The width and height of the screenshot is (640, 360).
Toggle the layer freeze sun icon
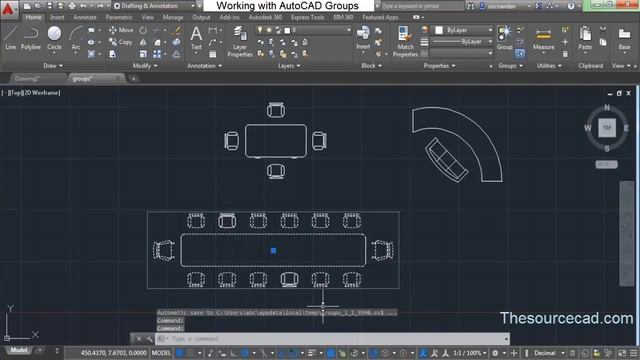point(269,30)
